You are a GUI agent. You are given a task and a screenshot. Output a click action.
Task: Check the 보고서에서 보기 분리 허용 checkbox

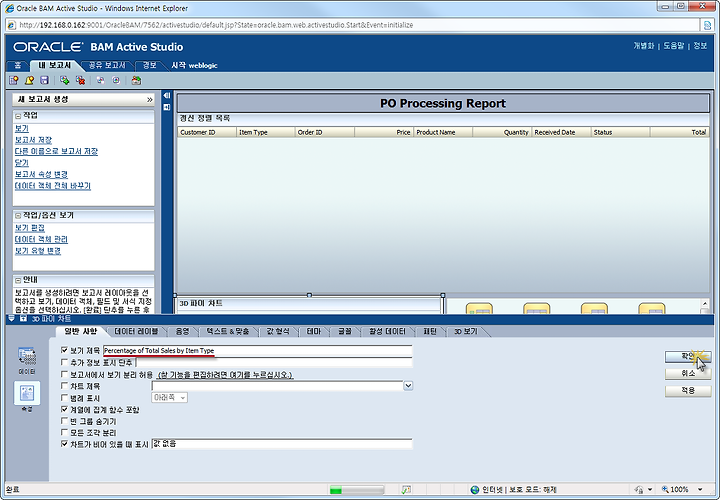[x=64, y=375]
